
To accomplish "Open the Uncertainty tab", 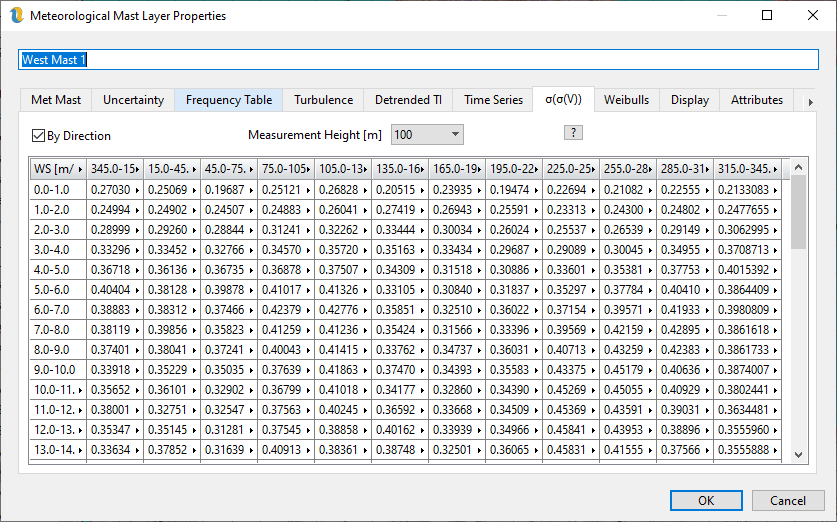I will [133, 100].
